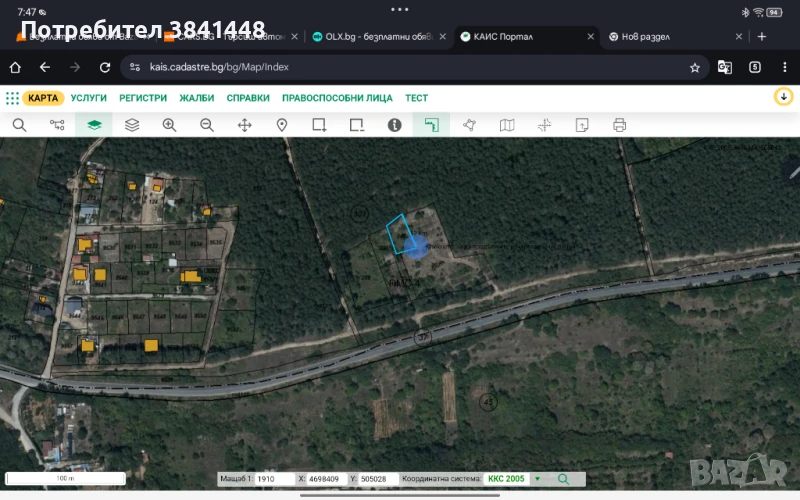Image resolution: width=800 pixels, height=500 pixels.
Task: Open the nine-dot apps grid menu
Action: click(x=12, y=98)
